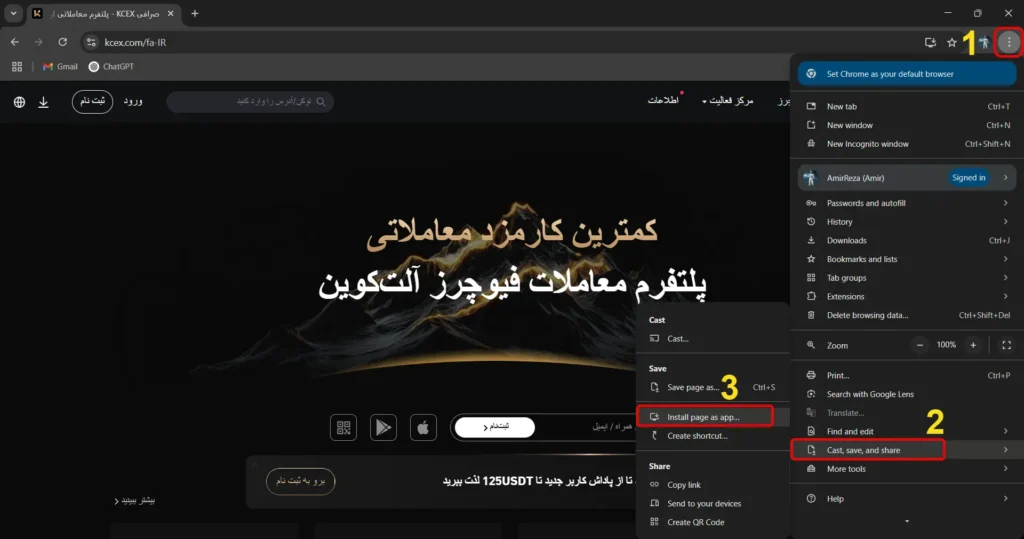Click بیشتر ببینید see more link
This screenshot has height=539, width=1024.
(x=135, y=500)
